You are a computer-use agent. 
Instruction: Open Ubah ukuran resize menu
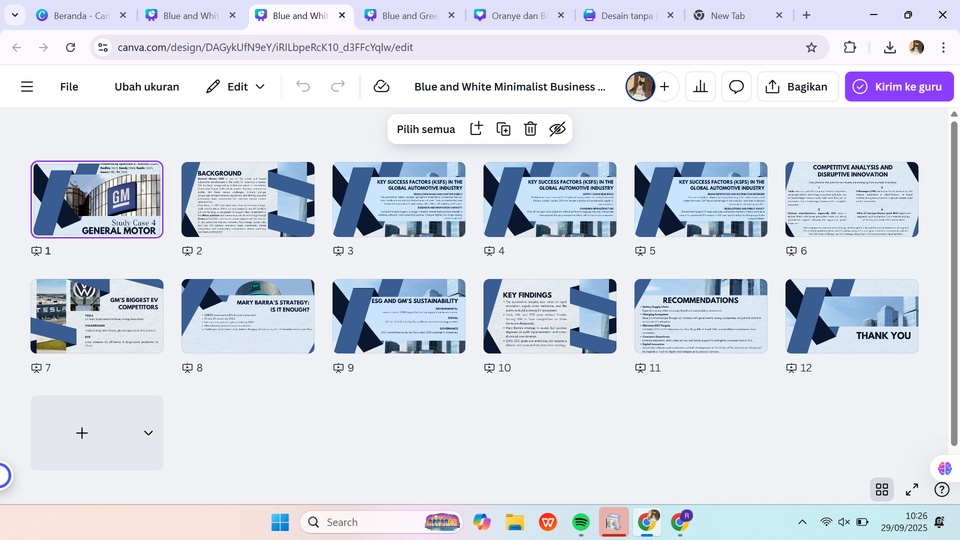(147, 87)
